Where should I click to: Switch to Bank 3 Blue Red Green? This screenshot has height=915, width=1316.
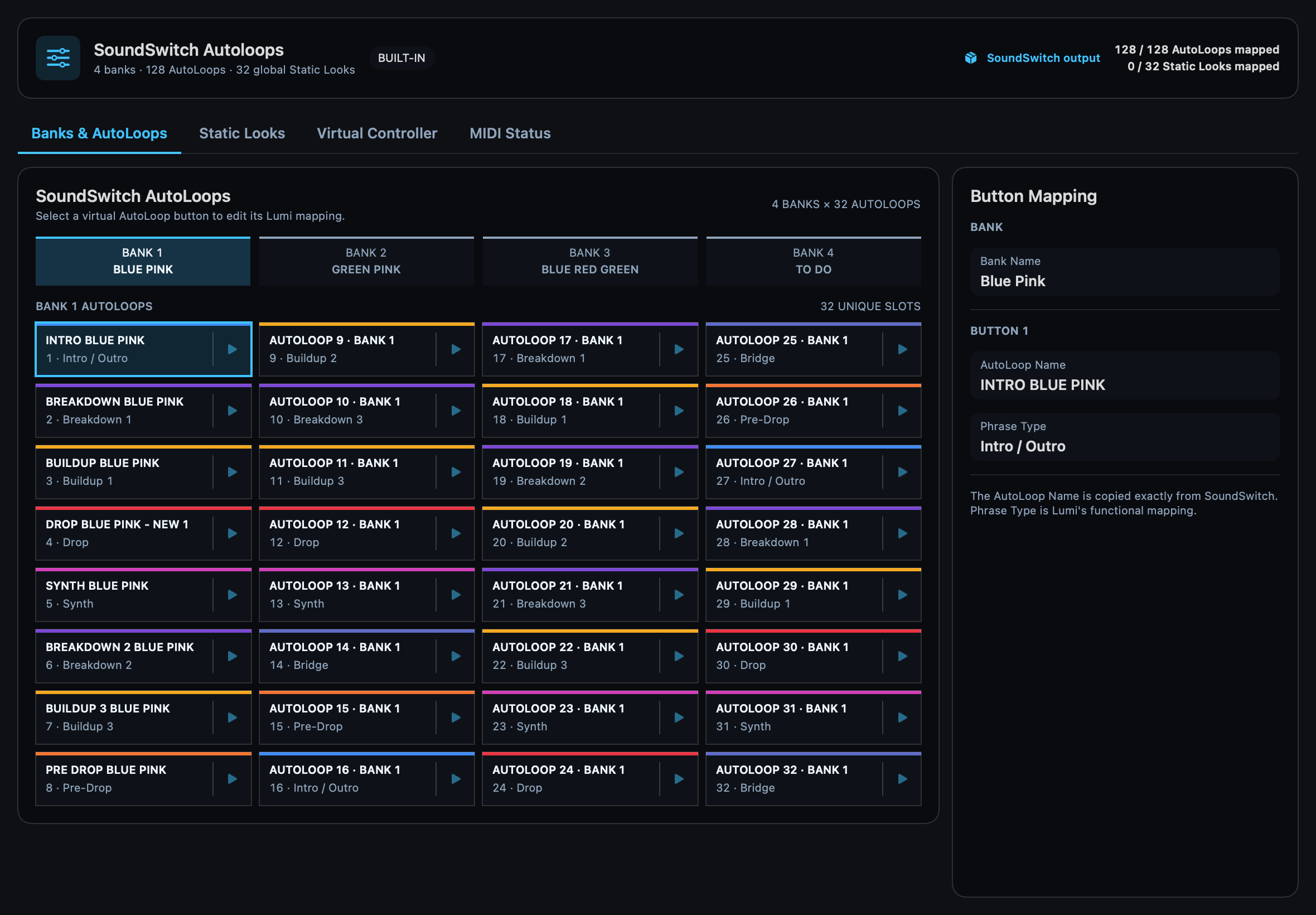point(589,261)
